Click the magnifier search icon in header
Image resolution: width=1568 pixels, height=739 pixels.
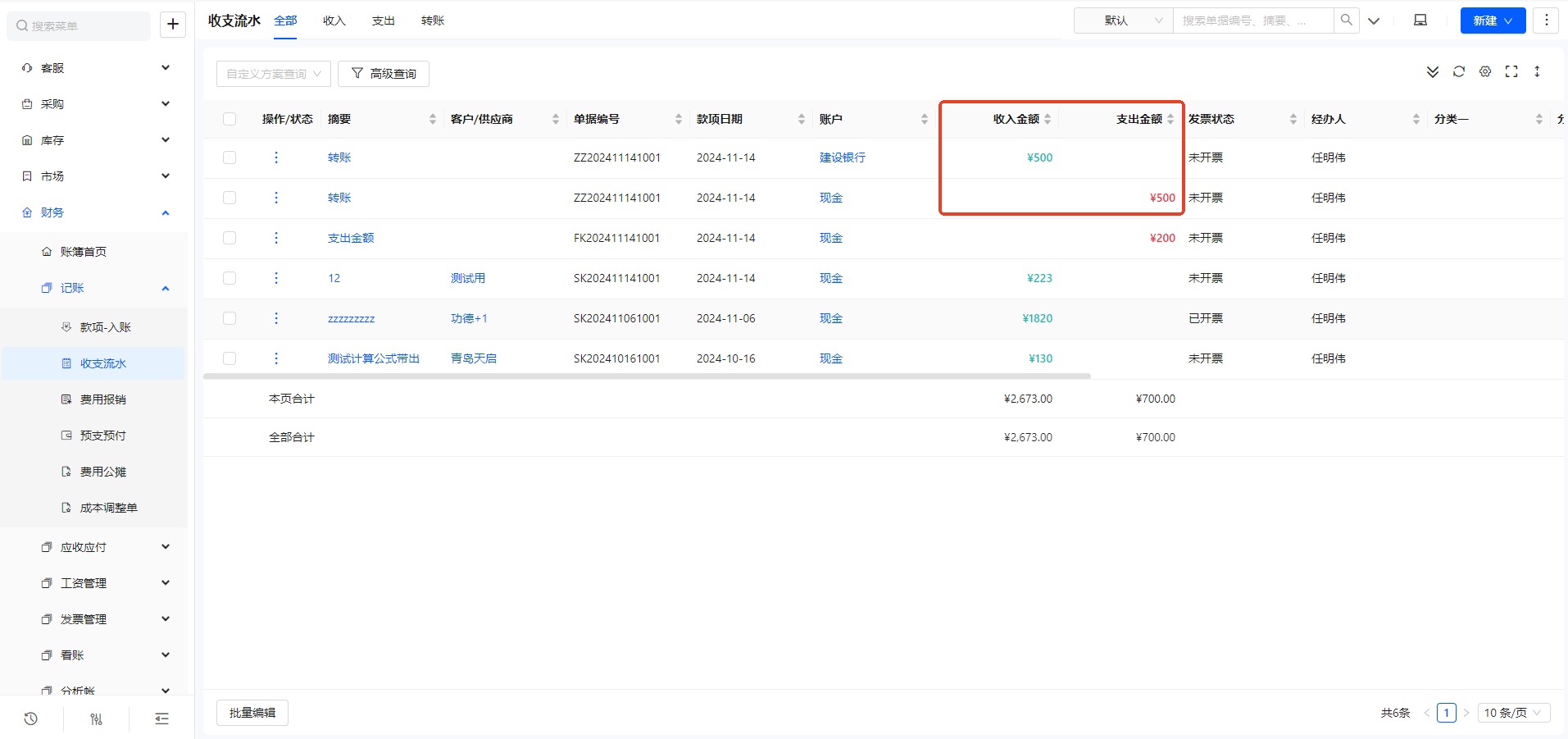(x=1346, y=21)
